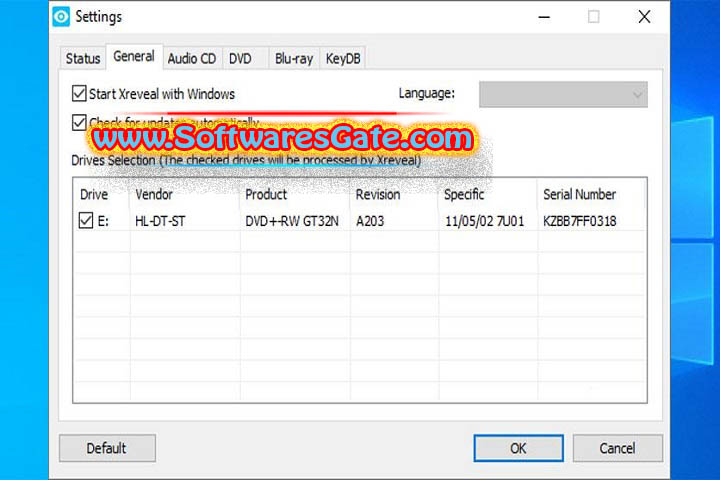The width and height of the screenshot is (720, 480).
Task: Open the Blu-ray tab
Action: 294,59
